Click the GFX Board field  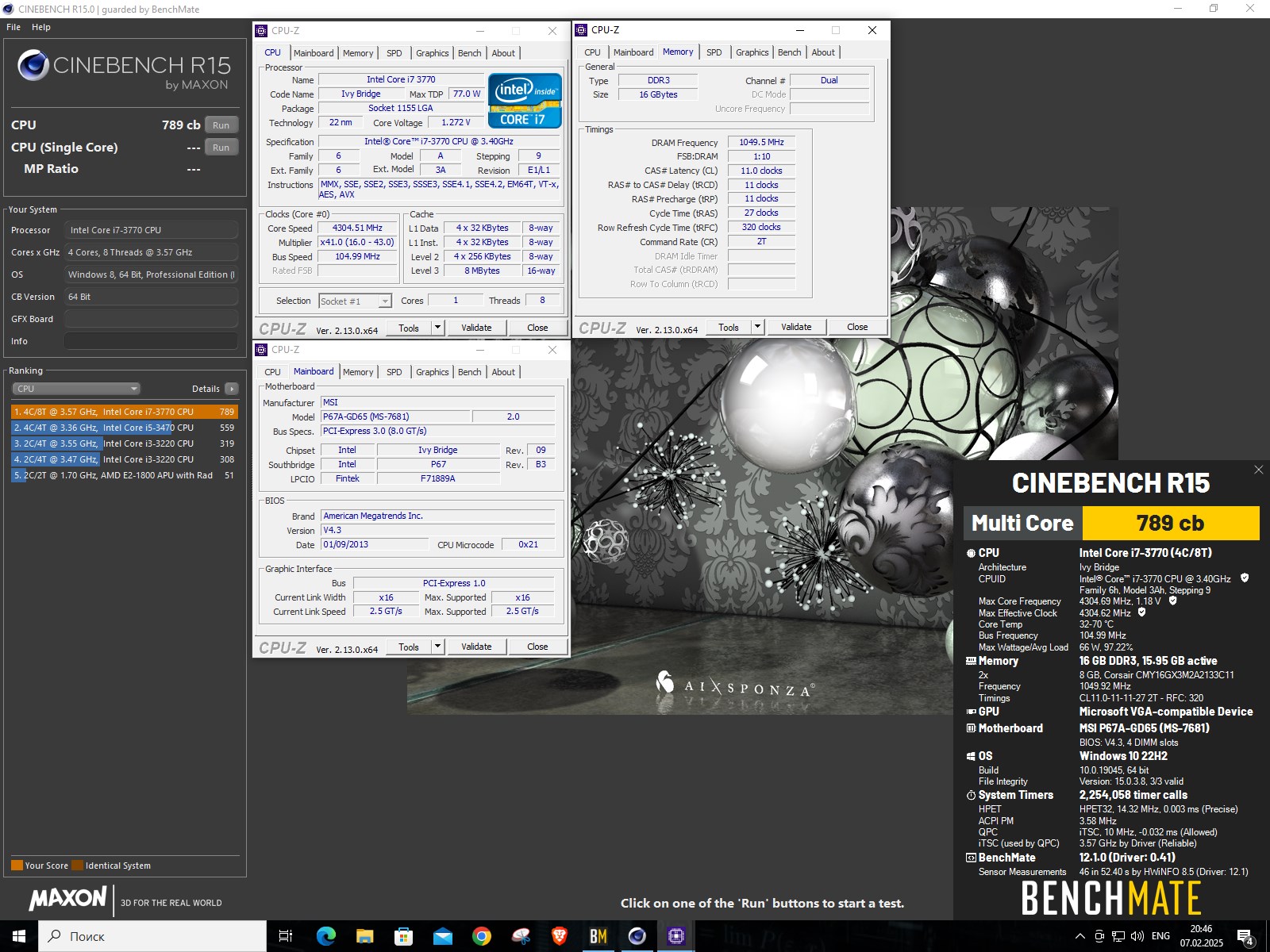click(151, 319)
